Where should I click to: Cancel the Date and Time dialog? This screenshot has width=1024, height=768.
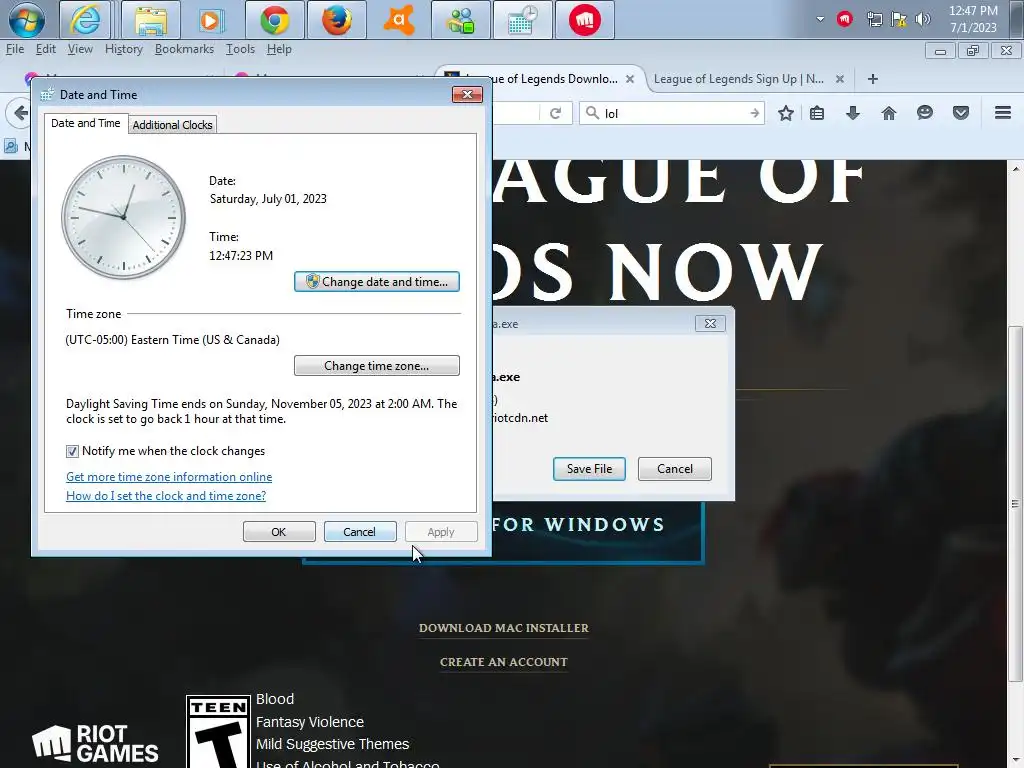(360, 532)
